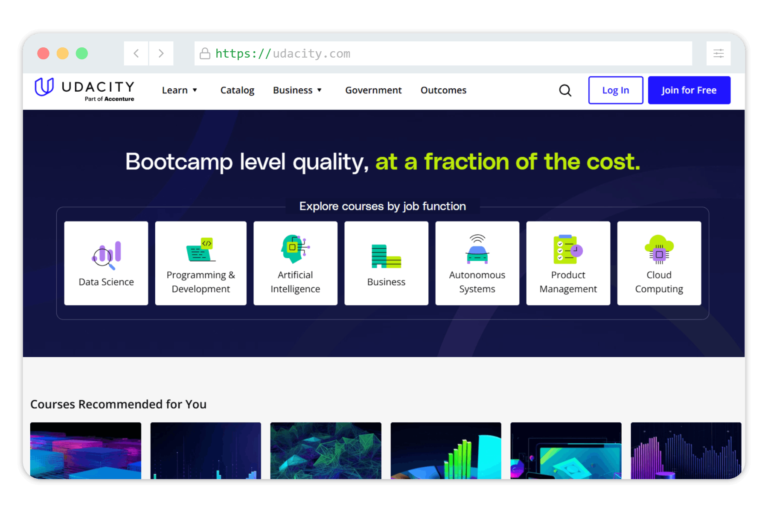The image size is (768, 512).
Task: Open the green polygon mesh course thumbnail
Action: click(x=326, y=450)
